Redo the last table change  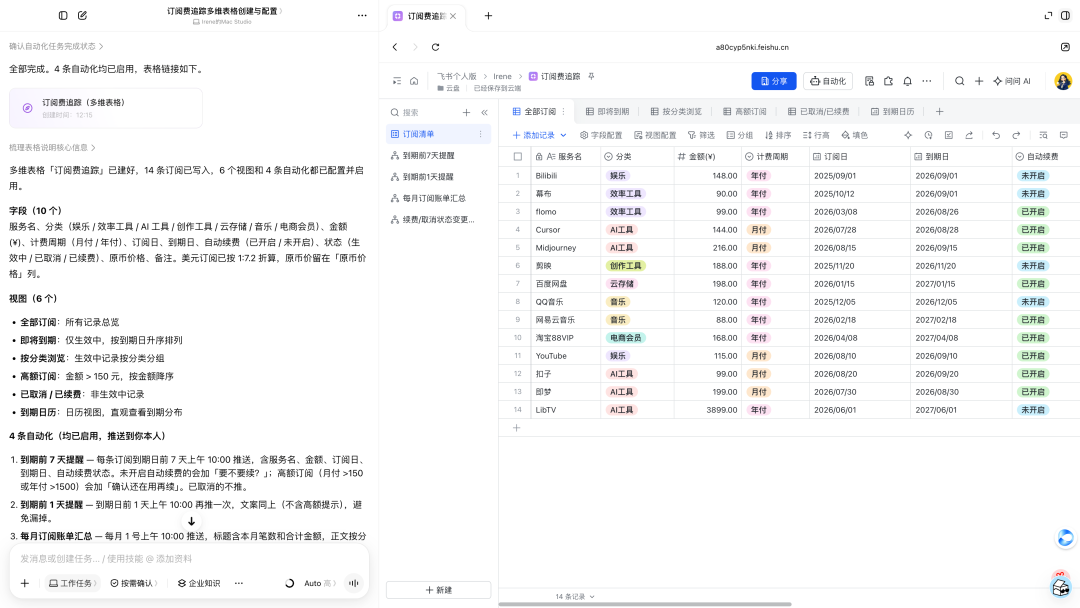(x=1016, y=136)
